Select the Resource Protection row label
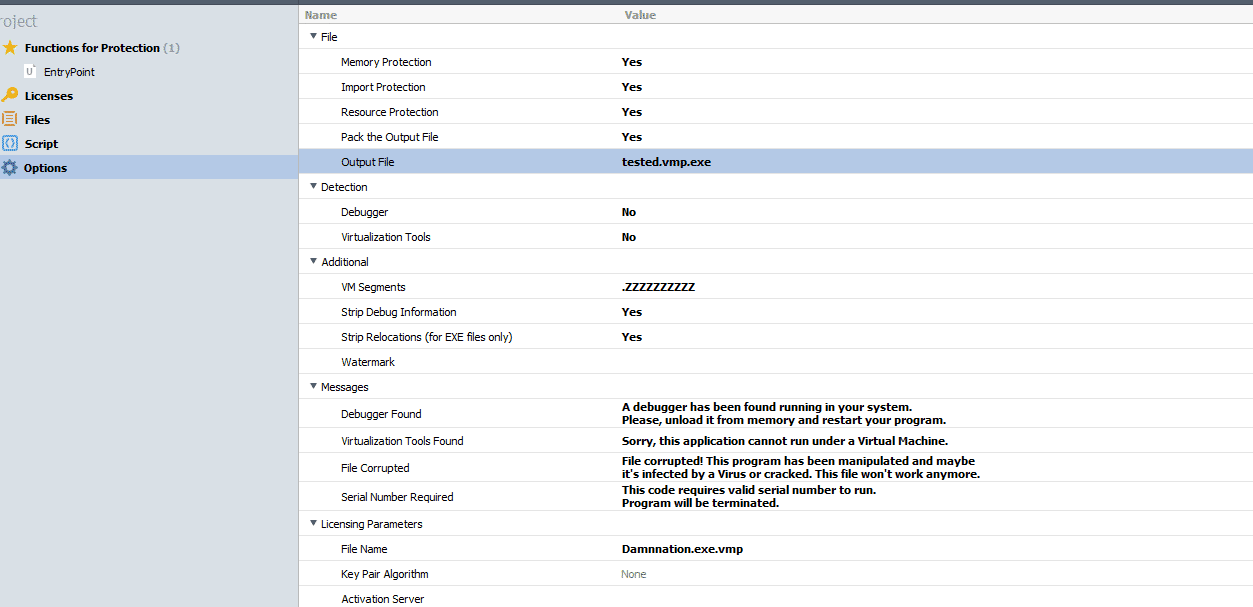The height and width of the screenshot is (607, 1253). coord(390,112)
